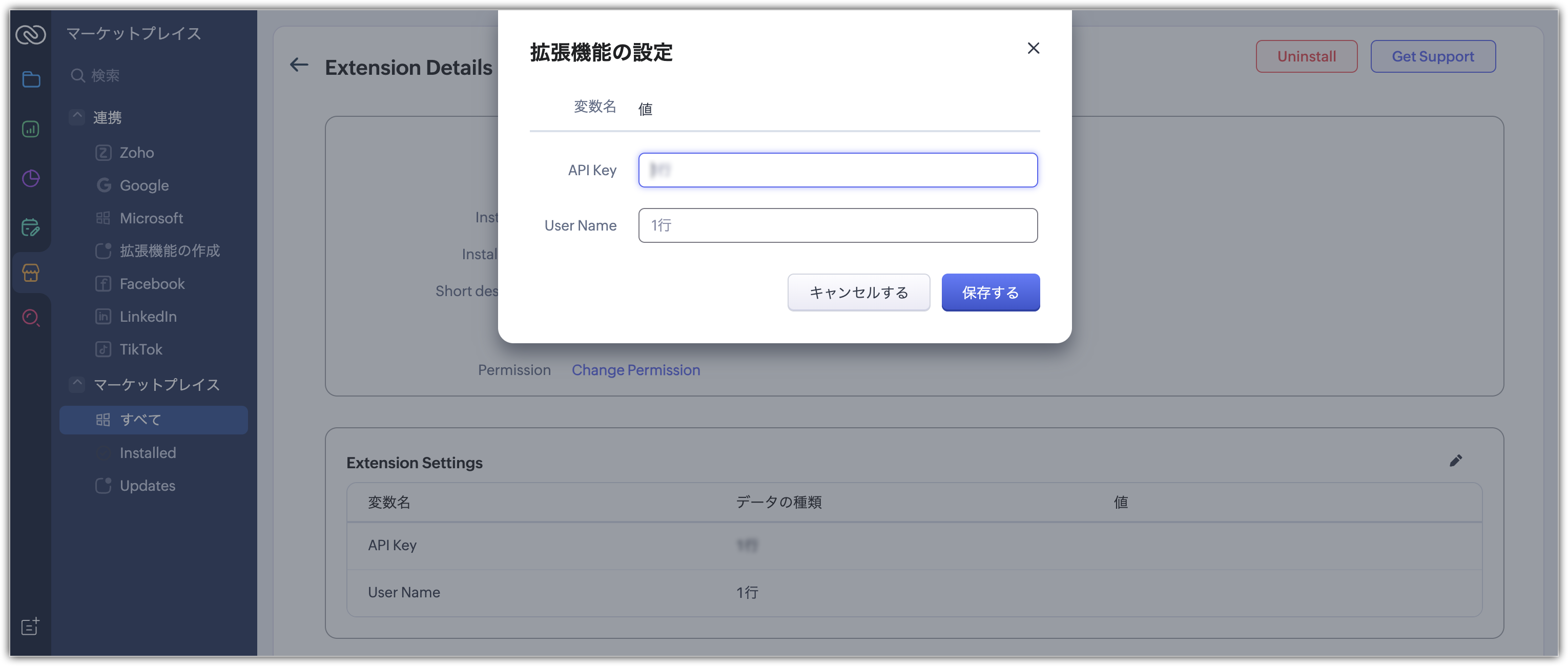Click the folder icon in left rail
This screenshot has width=1568, height=666.
[31, 79]
